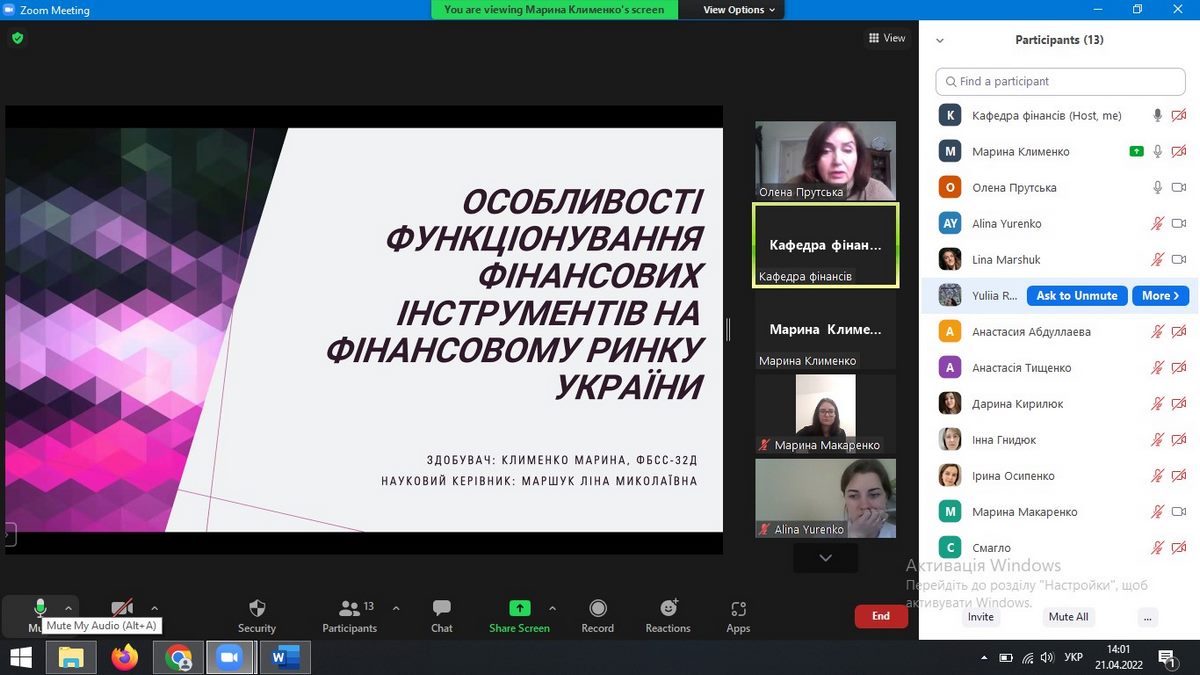Viewport: 1200px width, 675px height.
Task: Open the Chat panel
Action: click(441, 608)
